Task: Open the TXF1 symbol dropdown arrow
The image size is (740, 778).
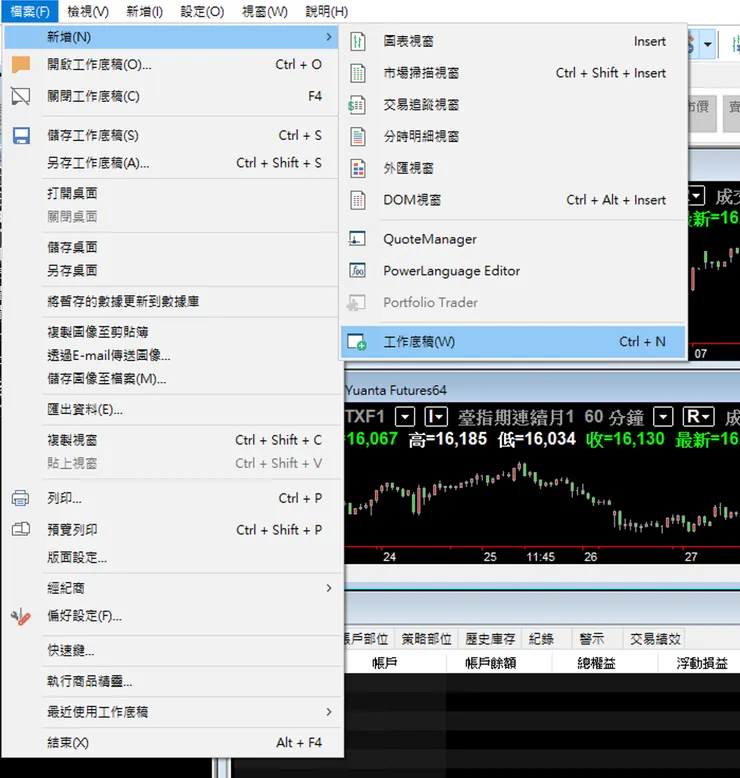Action: point(405,417)
